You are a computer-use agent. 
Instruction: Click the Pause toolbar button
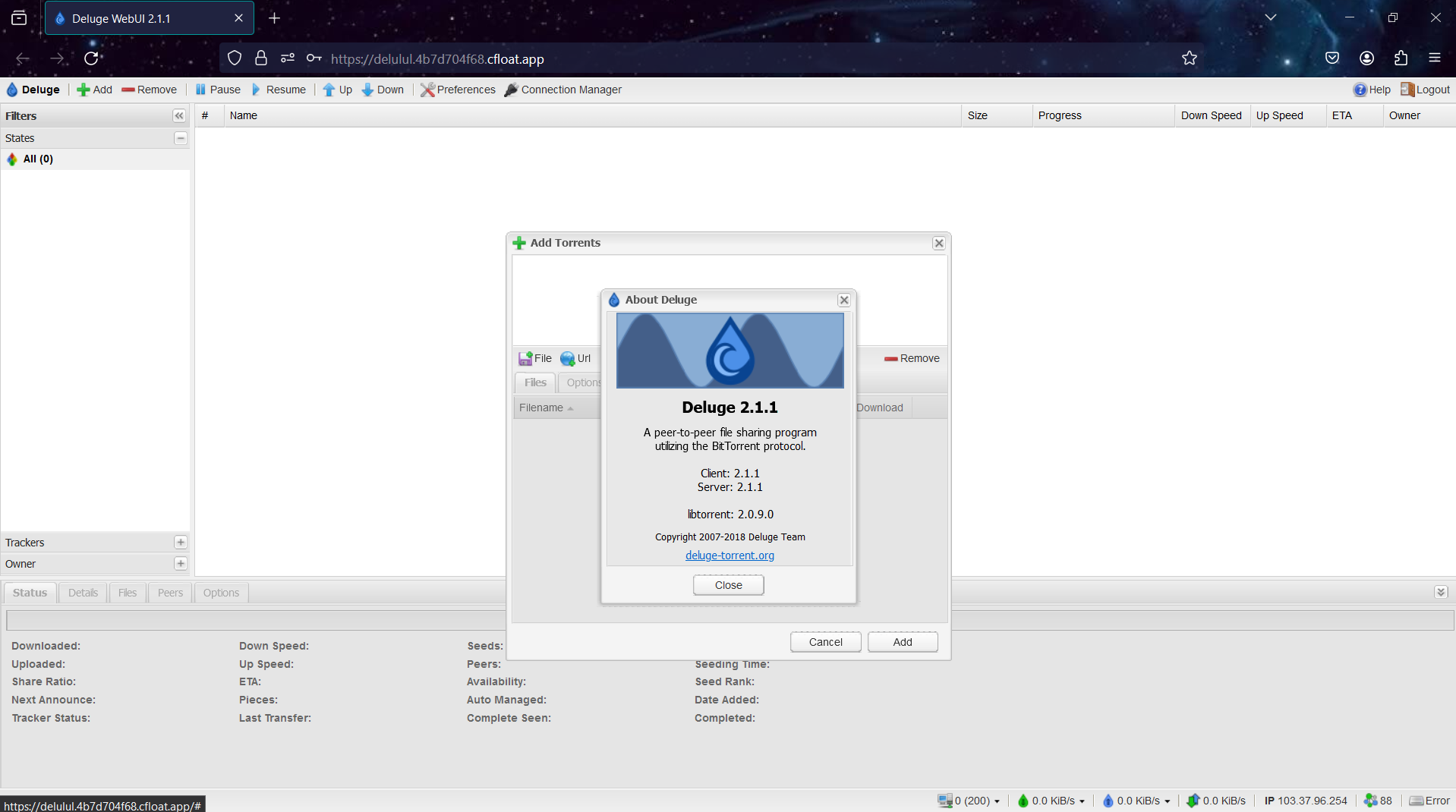coord(218,90)
